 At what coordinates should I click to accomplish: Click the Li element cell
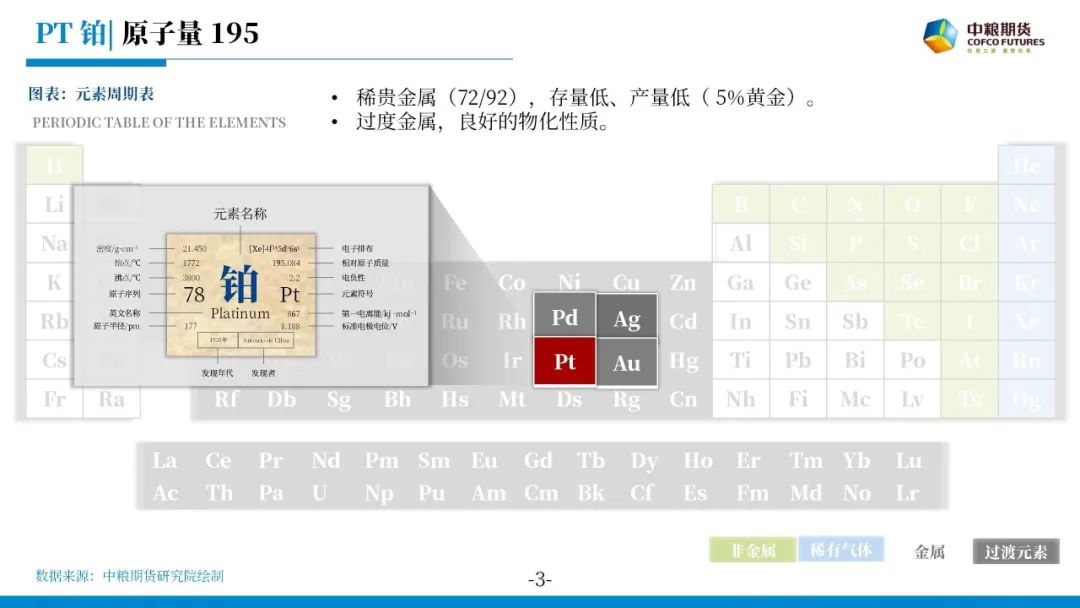tap(54, 204)
